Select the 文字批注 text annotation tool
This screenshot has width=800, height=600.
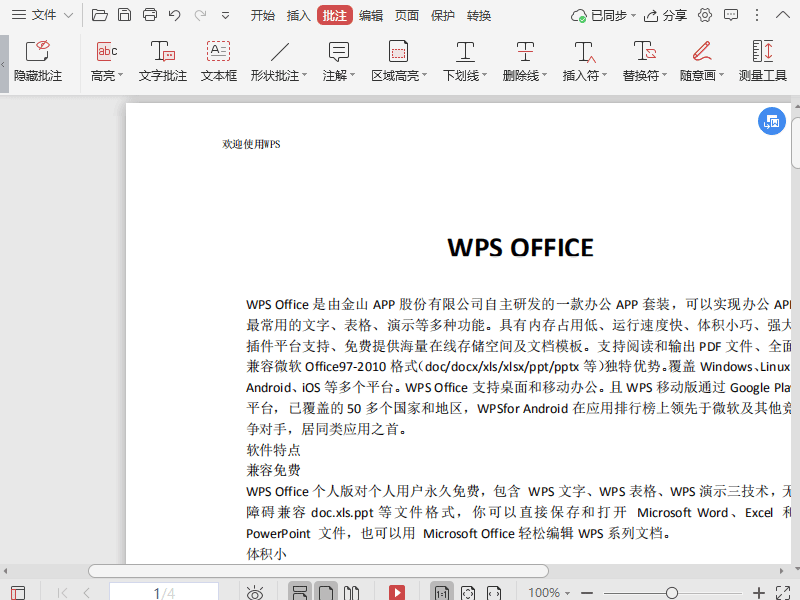click(x=163, y=62)
